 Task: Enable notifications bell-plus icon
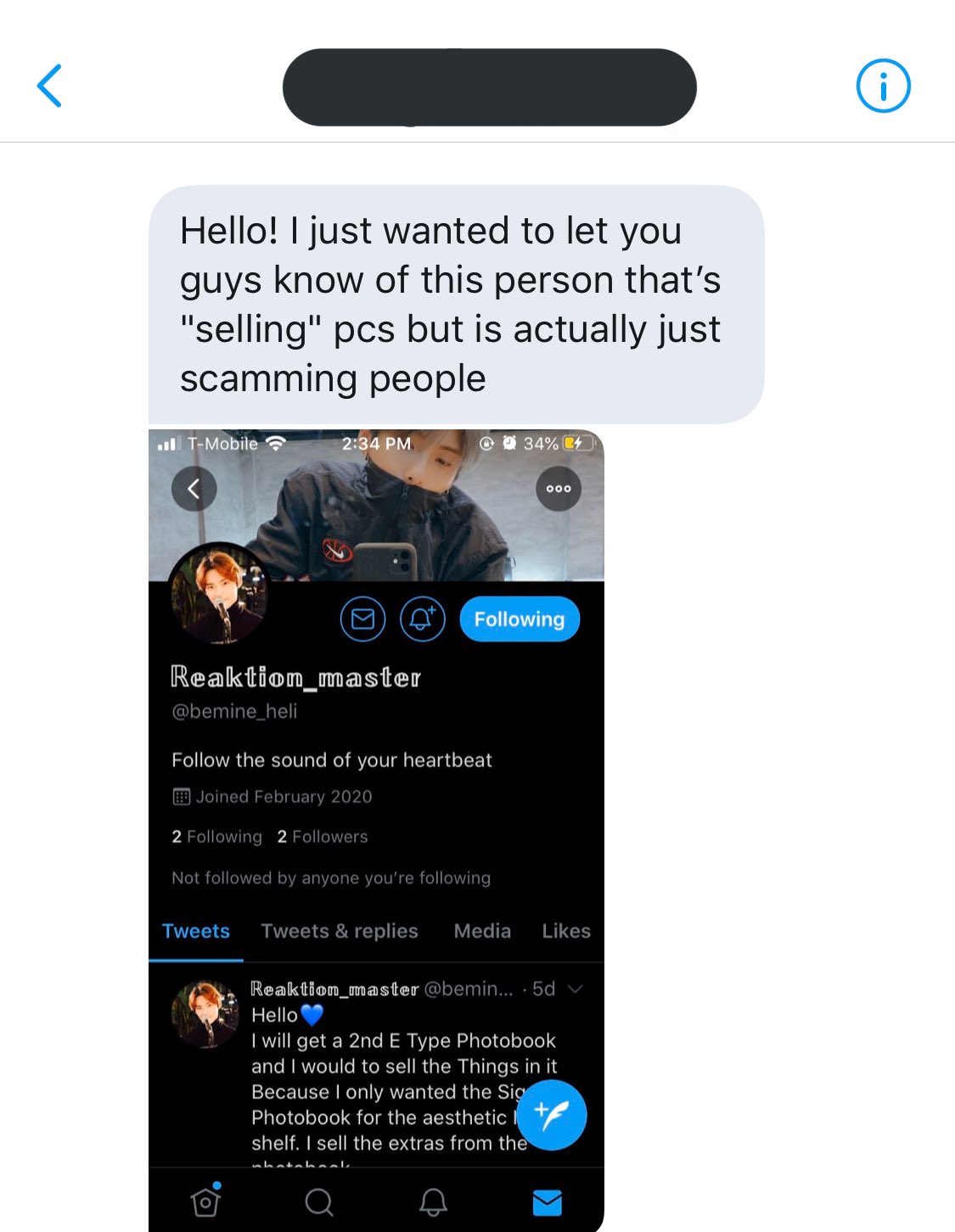[423, 619]
